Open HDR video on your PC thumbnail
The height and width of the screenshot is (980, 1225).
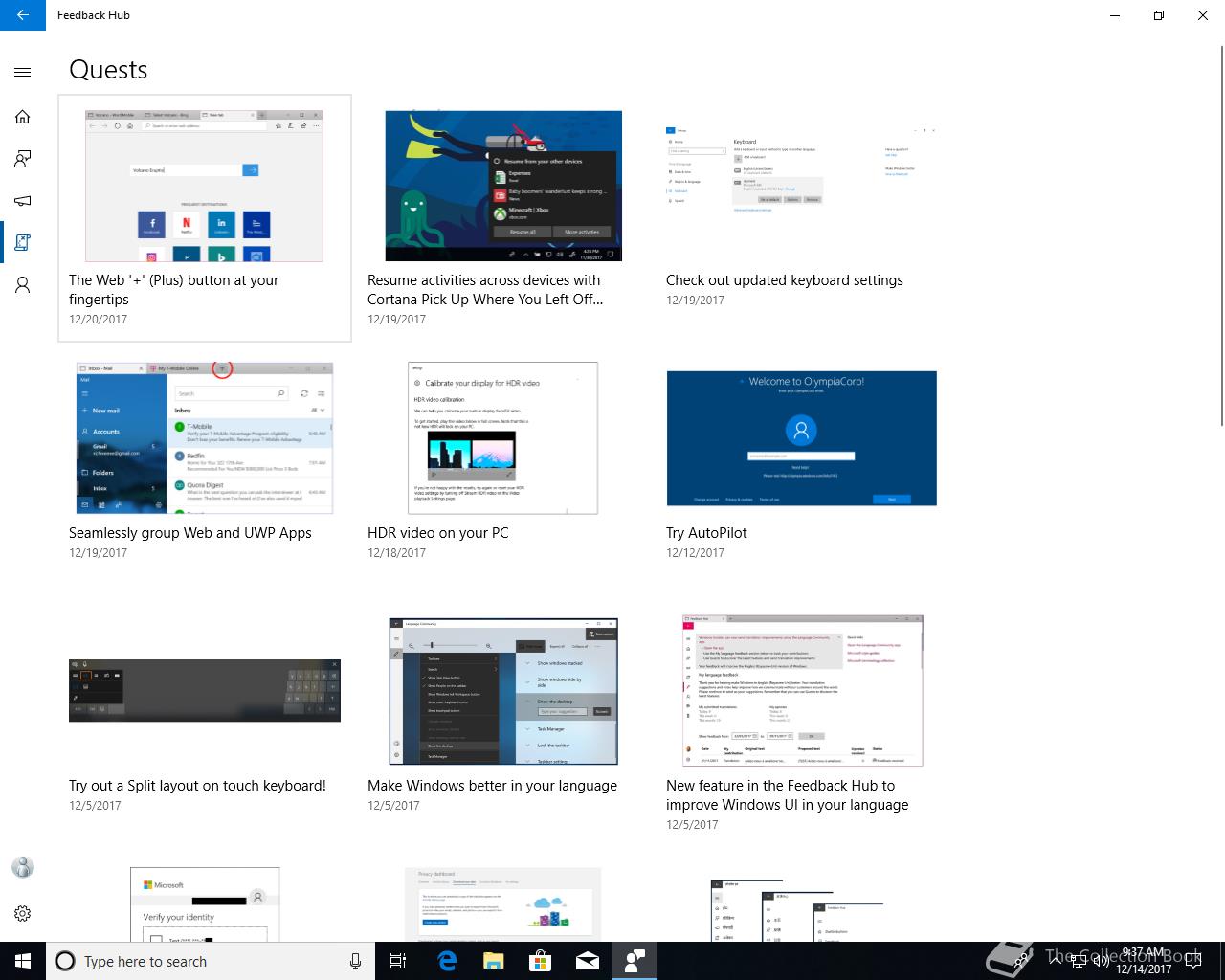point(502,438)
